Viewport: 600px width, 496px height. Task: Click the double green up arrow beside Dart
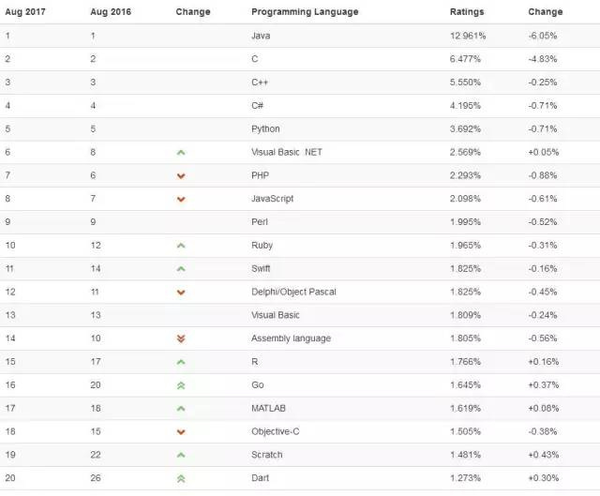click(x=181, y=478)
